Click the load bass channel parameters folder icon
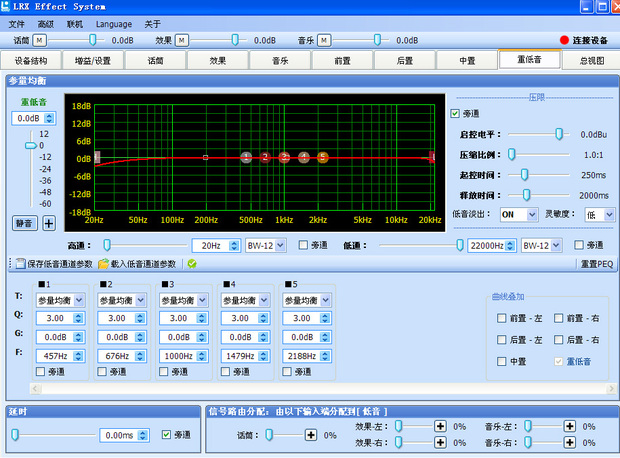The width and height of the screenshot is (620, 458). click(x=103, y=264)
